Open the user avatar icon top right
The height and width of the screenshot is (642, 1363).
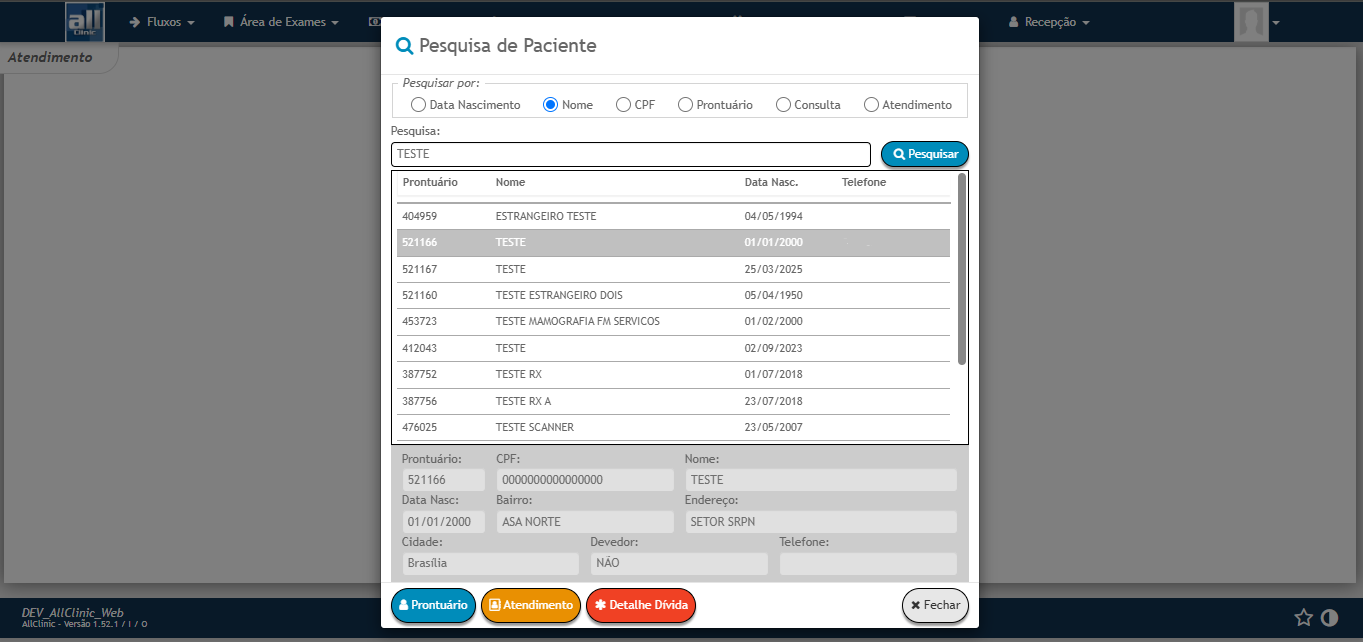(x=1251, y=21)
